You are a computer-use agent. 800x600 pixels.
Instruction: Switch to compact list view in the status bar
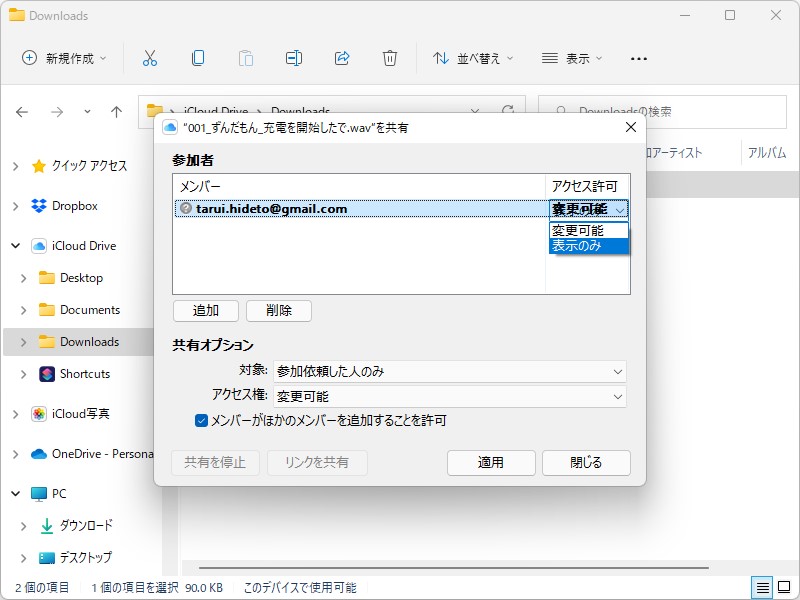(760, 587)
